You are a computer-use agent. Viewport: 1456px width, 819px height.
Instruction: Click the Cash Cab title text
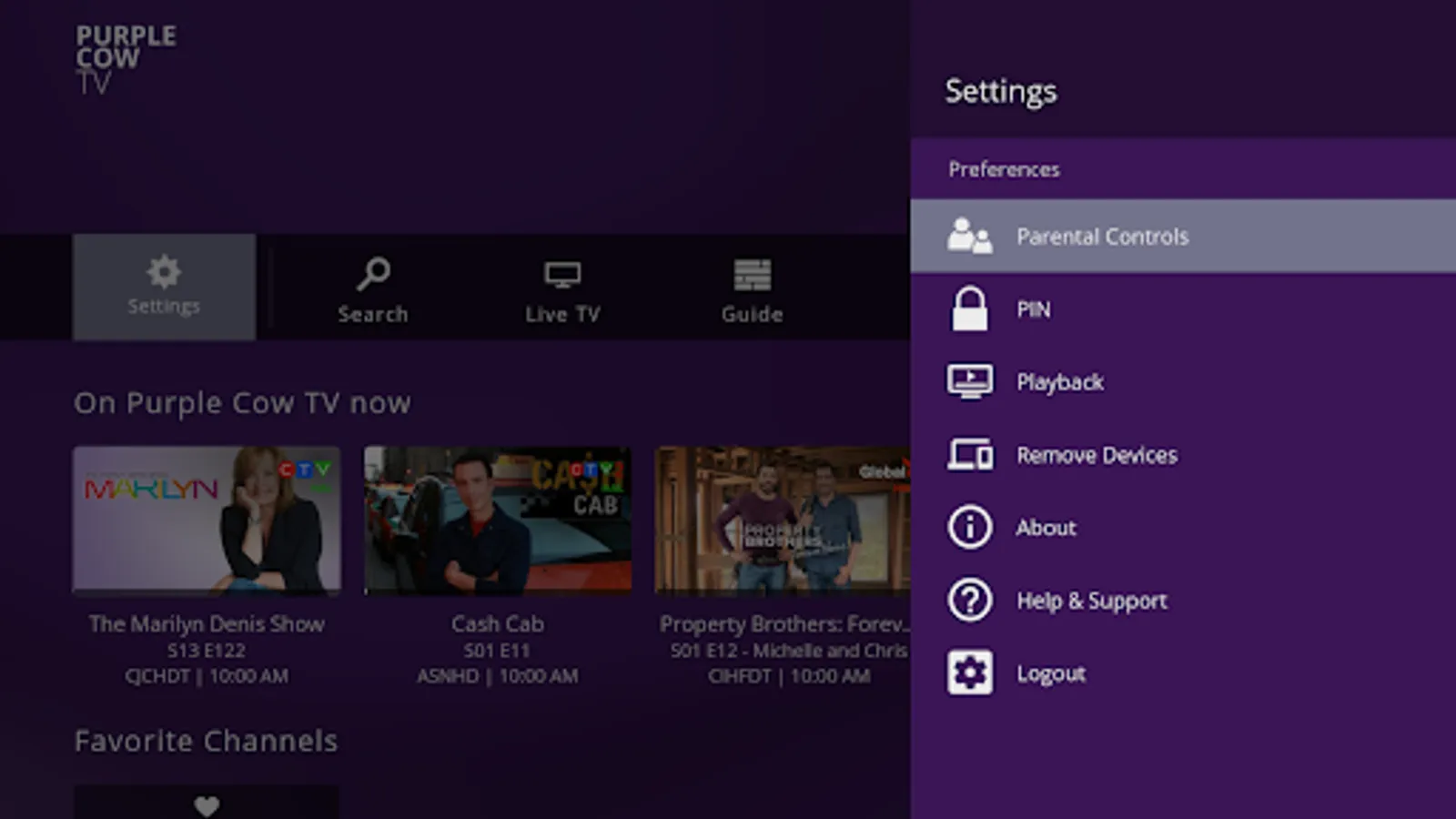pyautogui.click(x=498, y=623)
